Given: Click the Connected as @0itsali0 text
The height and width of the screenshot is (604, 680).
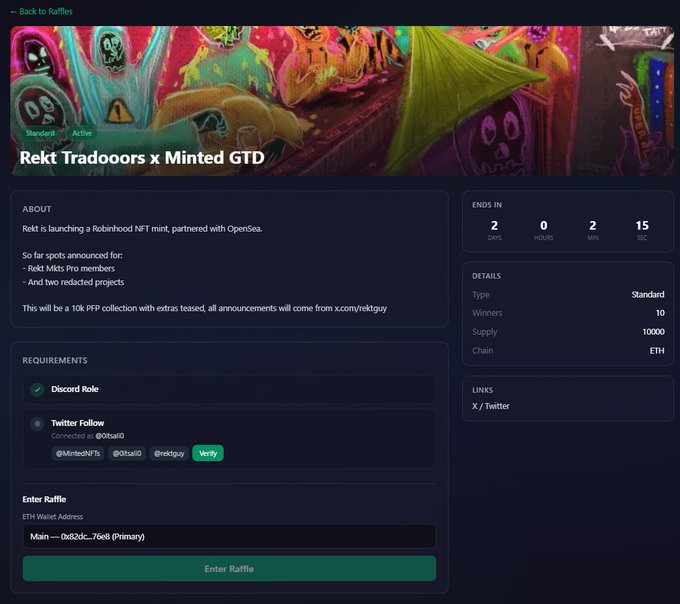Looking at the screenshot, I should [x=88, y=436].
